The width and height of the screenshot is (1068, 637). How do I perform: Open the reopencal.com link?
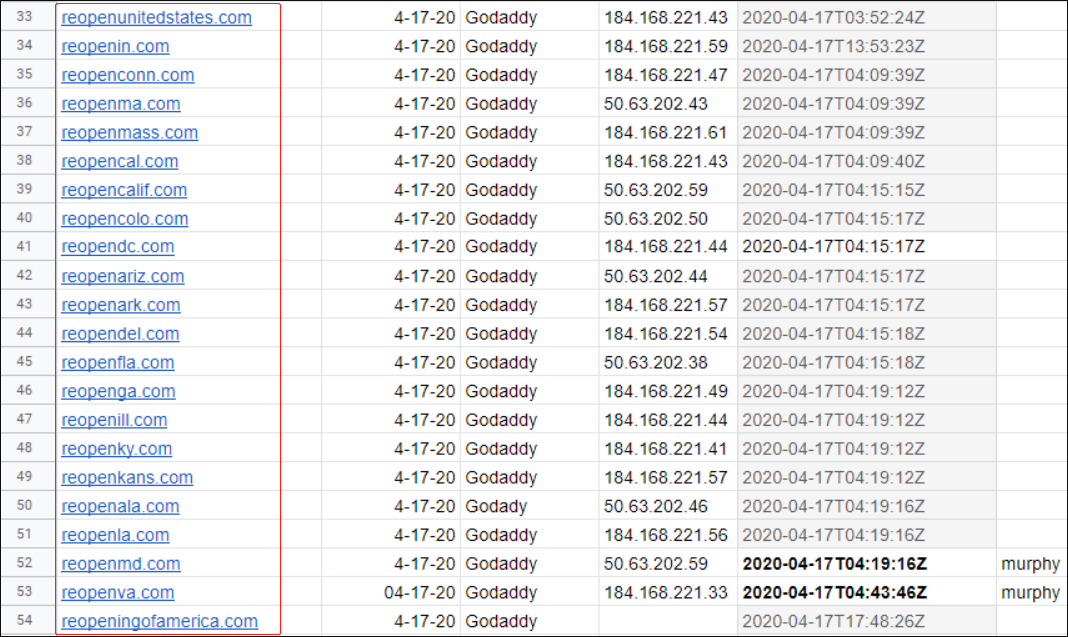click(x=119, y=161)
